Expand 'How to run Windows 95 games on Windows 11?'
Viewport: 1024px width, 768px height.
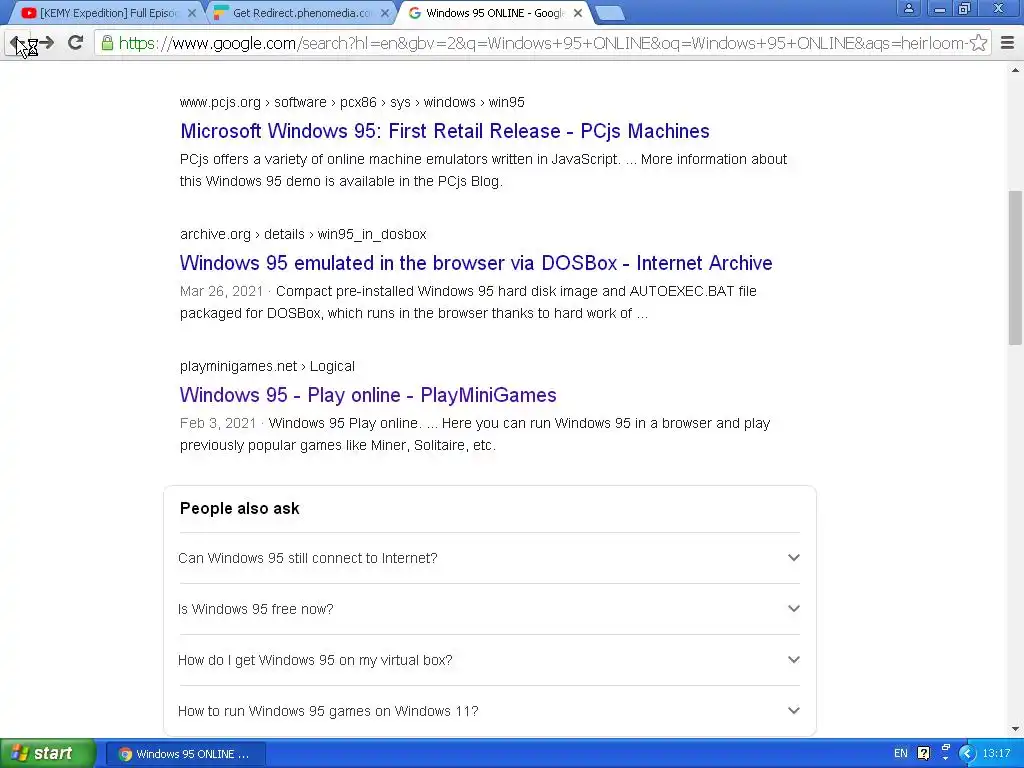[x=489, y=711]
